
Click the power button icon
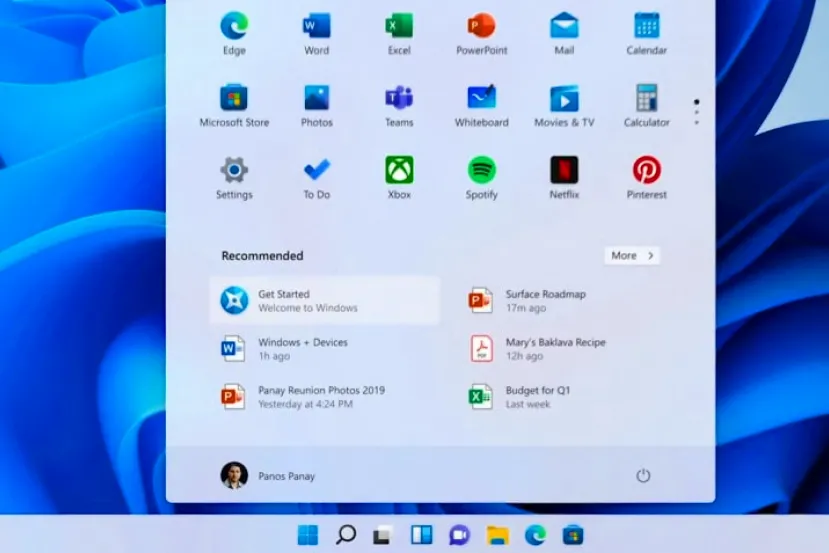click(x=643, y=475)
